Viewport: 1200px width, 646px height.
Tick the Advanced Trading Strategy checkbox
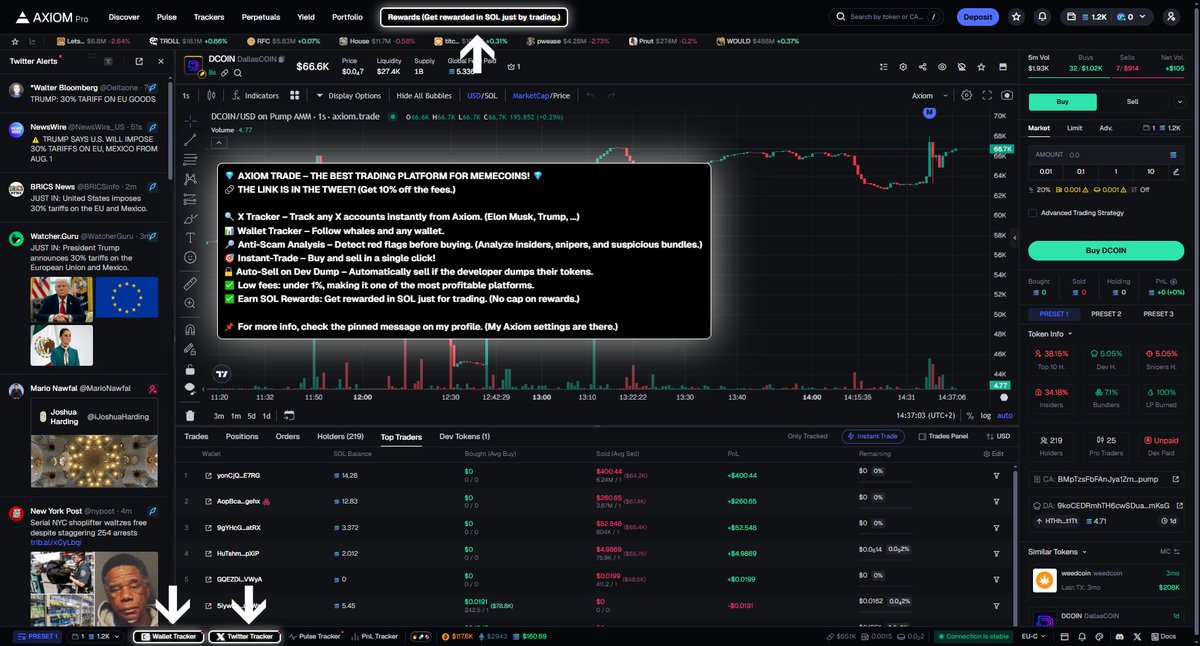point(1032,212)
